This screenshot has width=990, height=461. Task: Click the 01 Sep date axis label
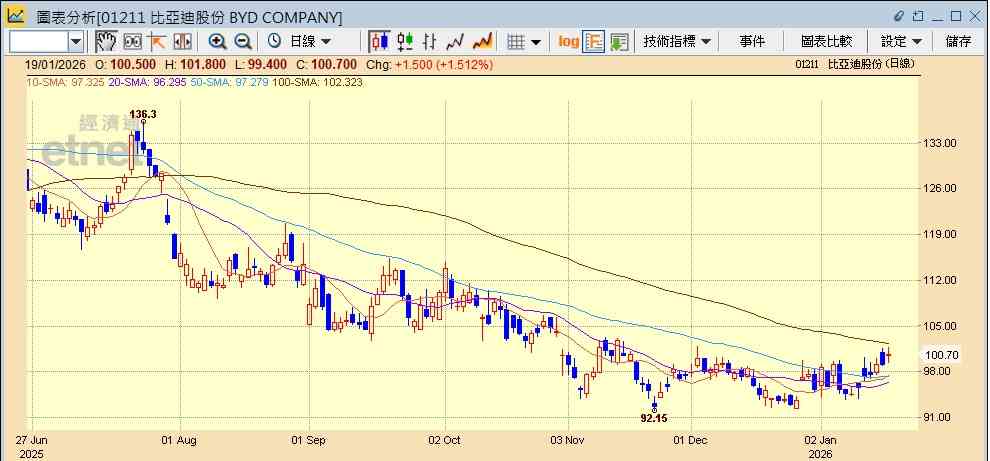(x=309, y=440)
